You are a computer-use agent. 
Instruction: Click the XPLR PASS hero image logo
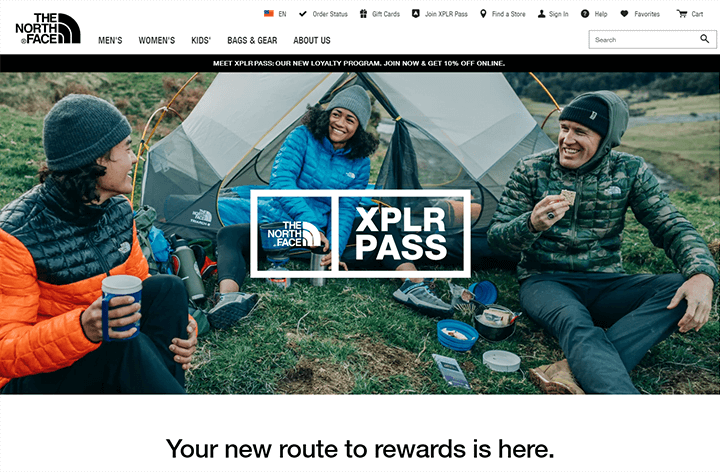360,233
